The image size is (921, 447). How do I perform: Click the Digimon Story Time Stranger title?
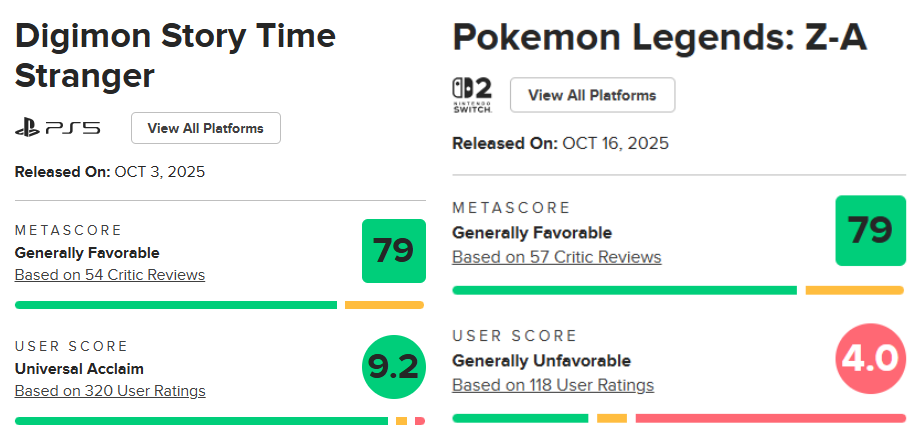(175, 56)
